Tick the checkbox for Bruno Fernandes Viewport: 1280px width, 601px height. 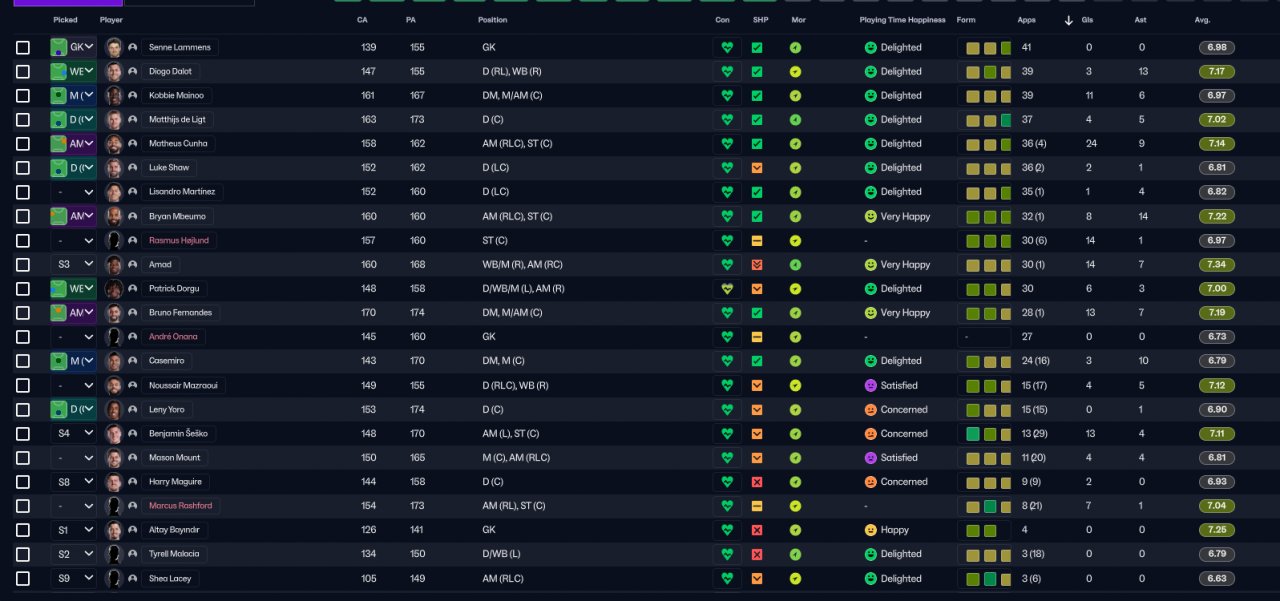click(x=23, y=313)
